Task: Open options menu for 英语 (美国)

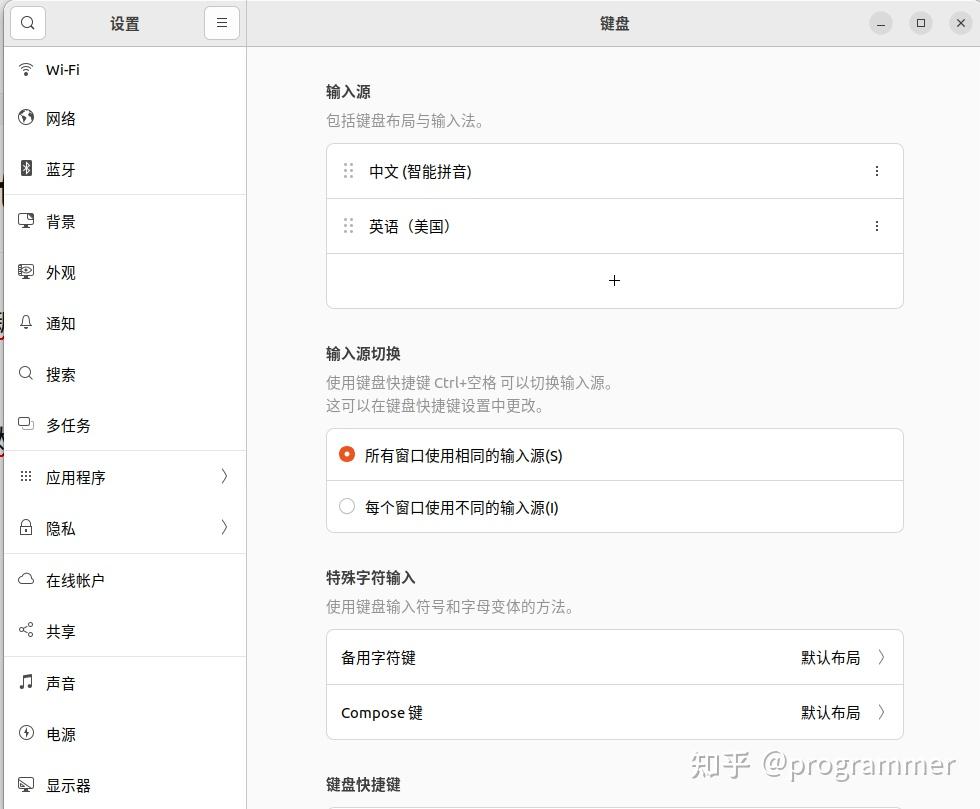Action: click(x=877, y=226)
